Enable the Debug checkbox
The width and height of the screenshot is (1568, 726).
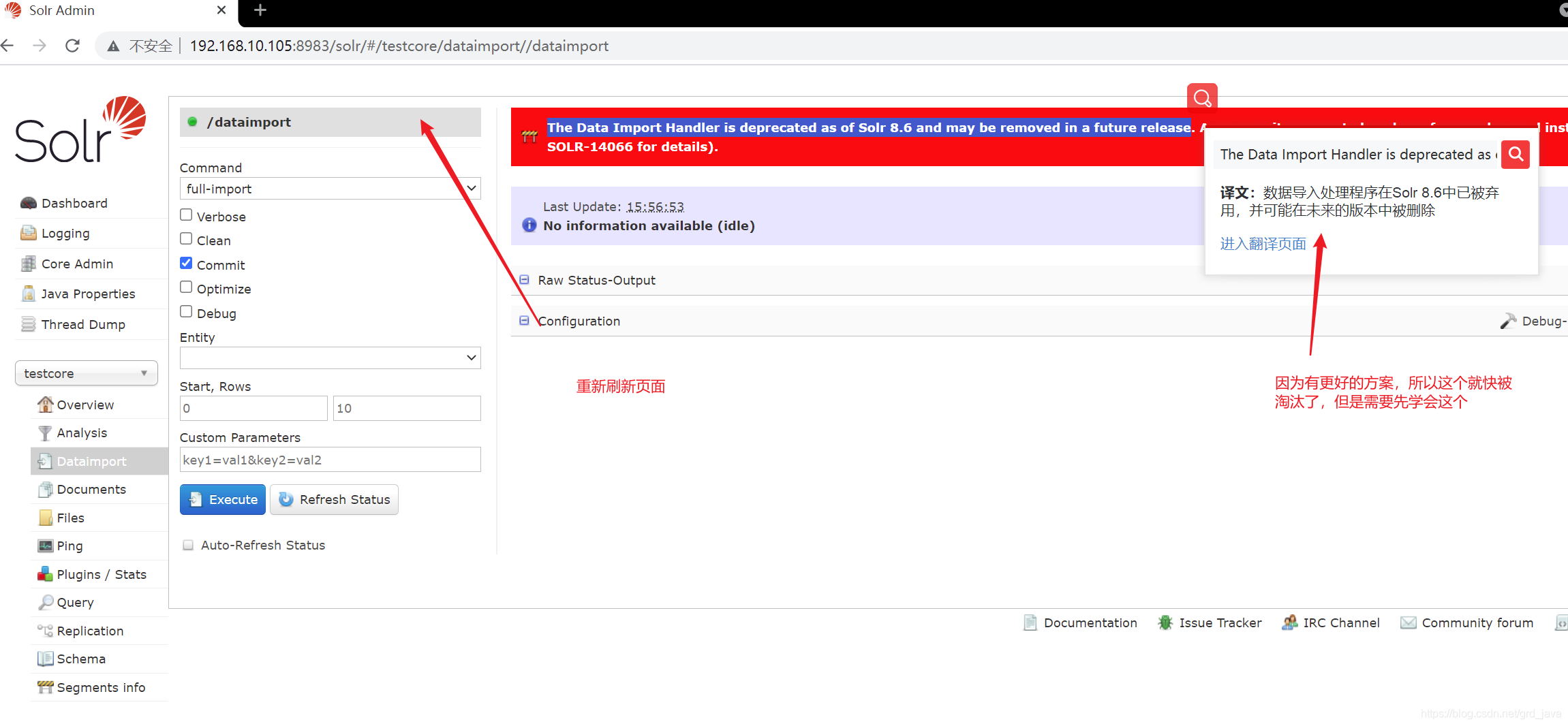pyautogui.click(x=186, y=312)
